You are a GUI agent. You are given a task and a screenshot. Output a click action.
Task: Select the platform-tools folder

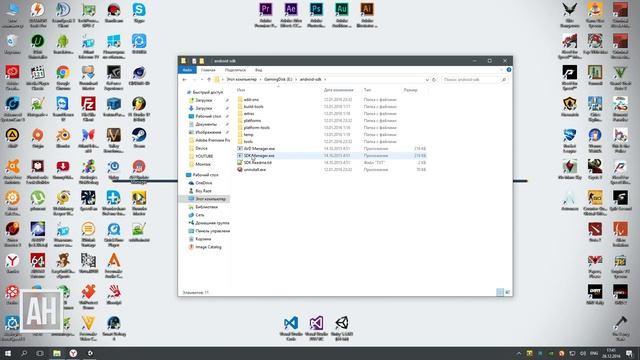point(257,127)
